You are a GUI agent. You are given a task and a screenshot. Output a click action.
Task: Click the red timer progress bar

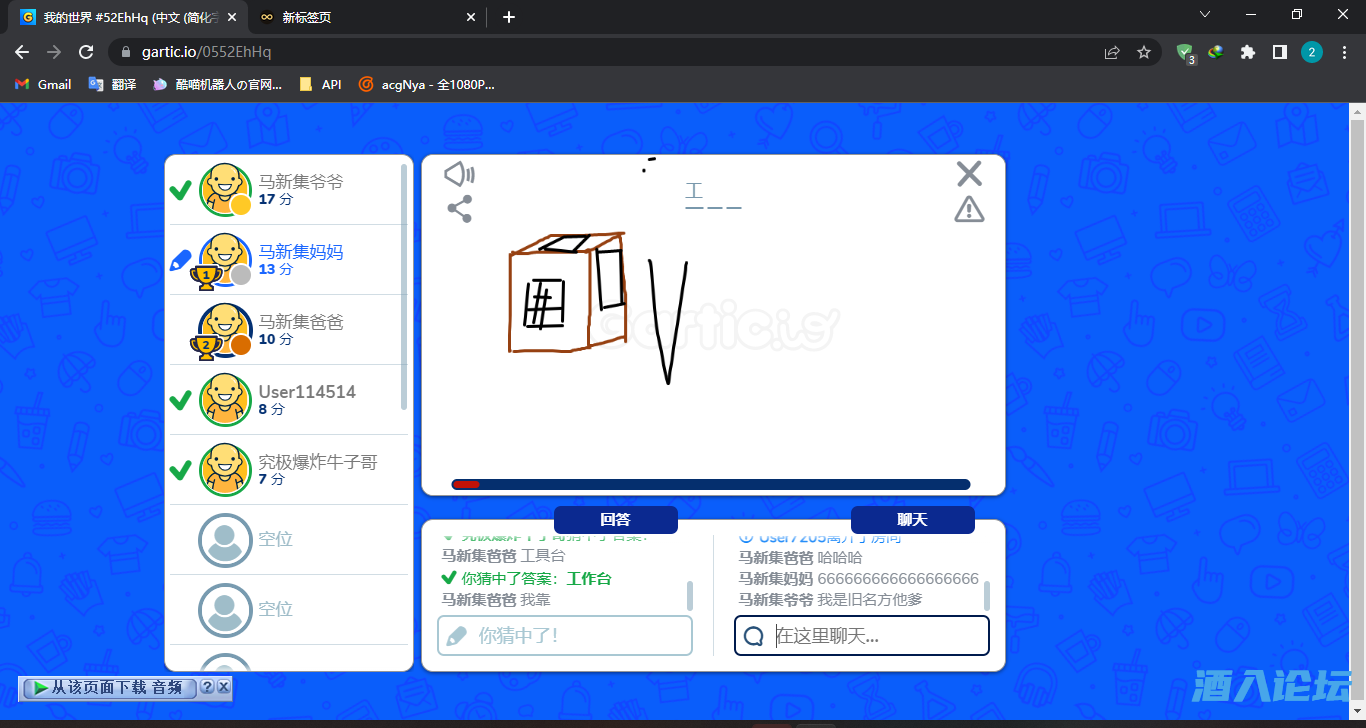[x=466, y=484]
